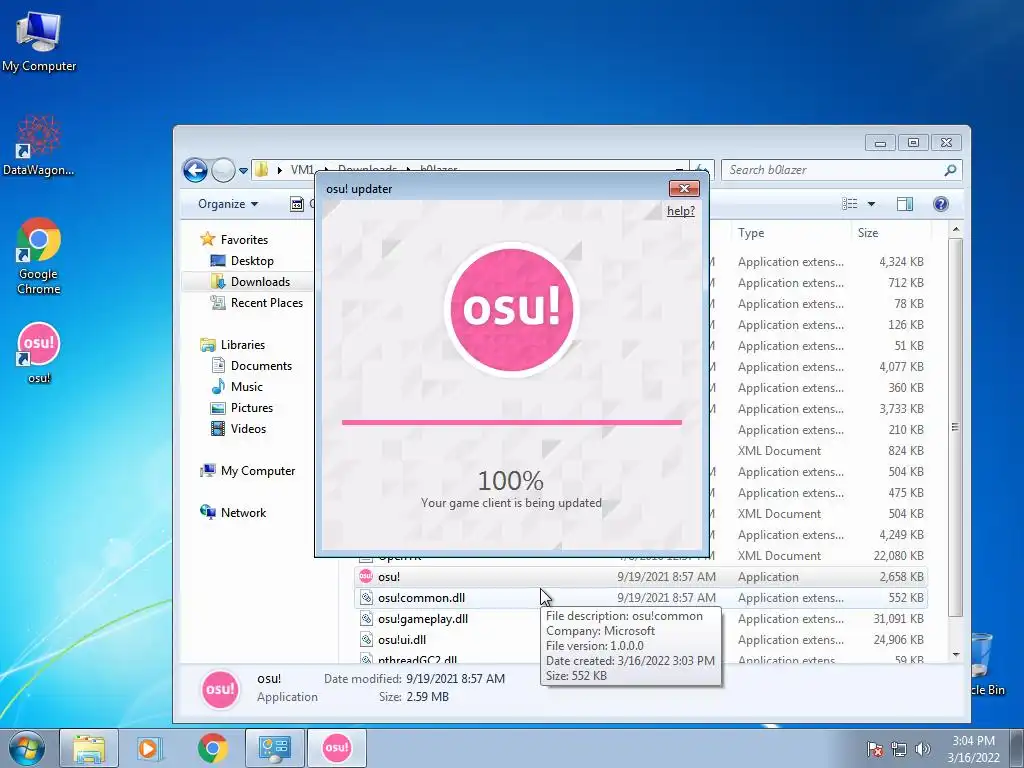Open Windows Explorer from taskbar
The image size is (1024, 768).
(x=89, y=748)
